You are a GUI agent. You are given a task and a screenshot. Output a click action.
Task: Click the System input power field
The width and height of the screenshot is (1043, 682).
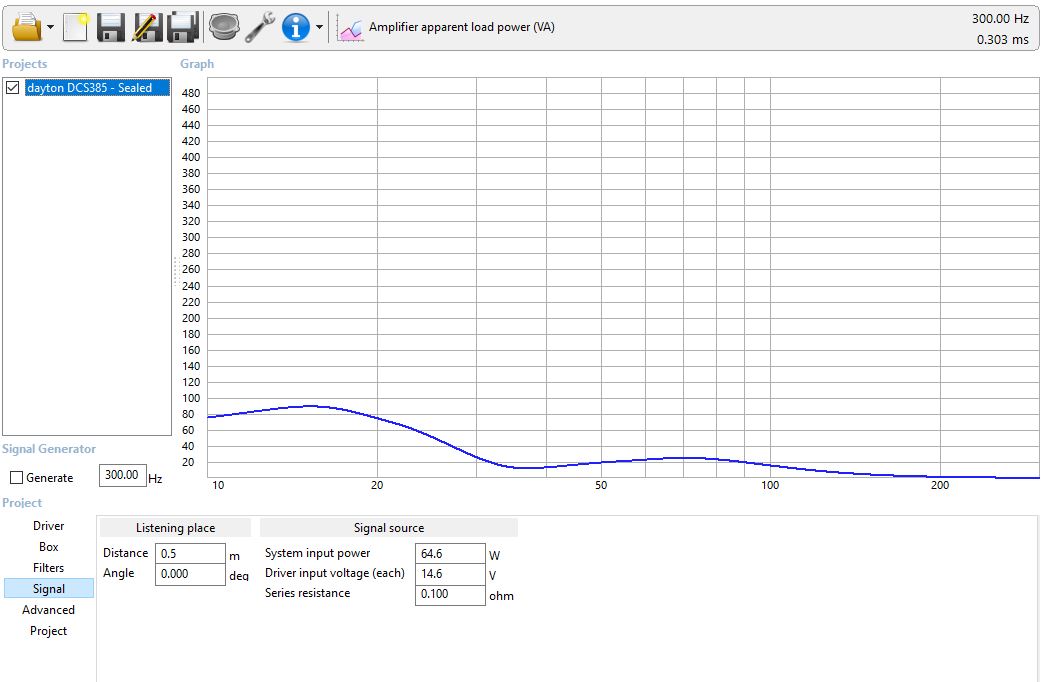pos(450,554)
